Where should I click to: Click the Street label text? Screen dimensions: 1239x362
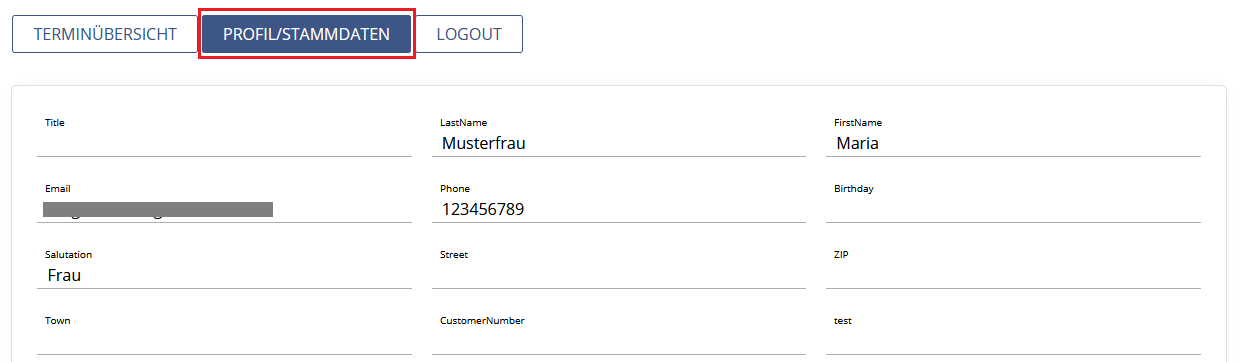click(454, 255)
